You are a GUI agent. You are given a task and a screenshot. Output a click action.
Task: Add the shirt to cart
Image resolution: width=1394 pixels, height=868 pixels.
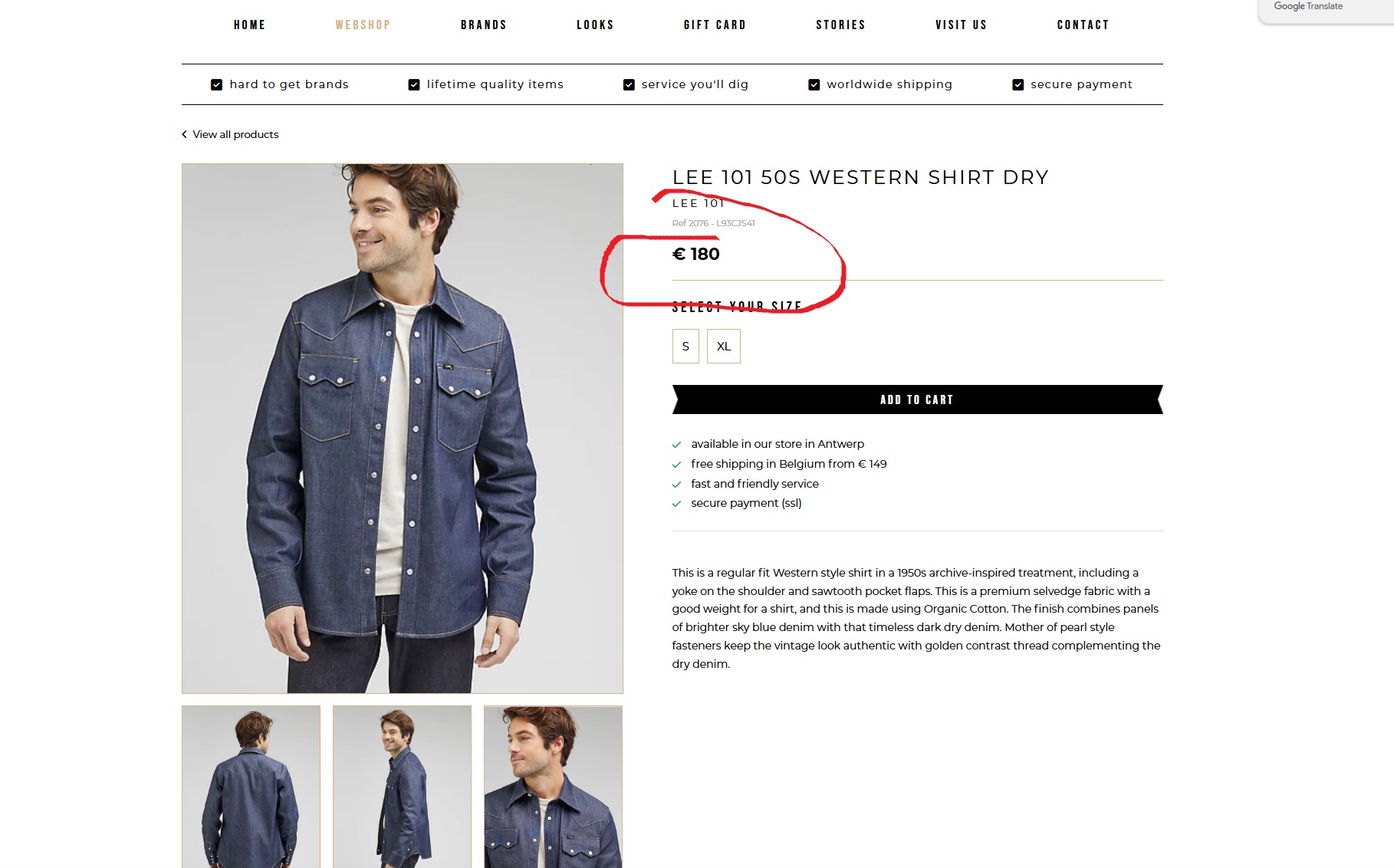coord(917,399)
